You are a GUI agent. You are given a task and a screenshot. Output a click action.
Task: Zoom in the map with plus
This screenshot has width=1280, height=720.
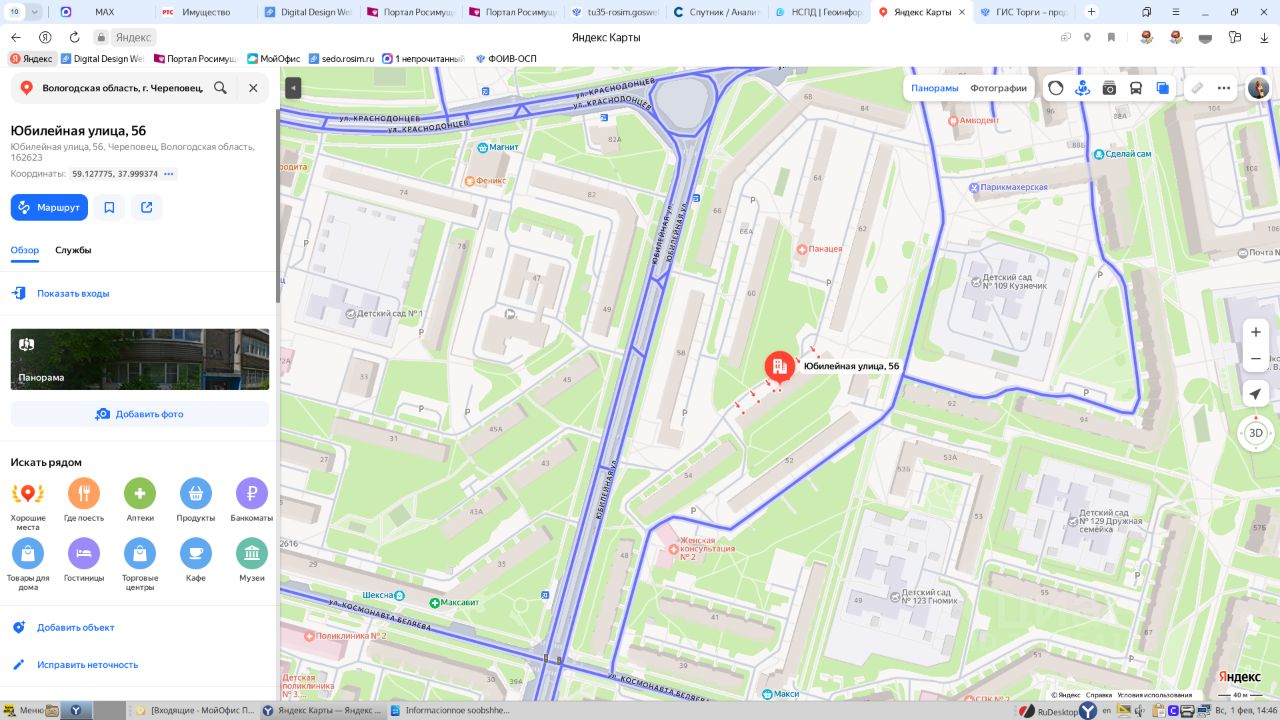tap(1256, 332)
